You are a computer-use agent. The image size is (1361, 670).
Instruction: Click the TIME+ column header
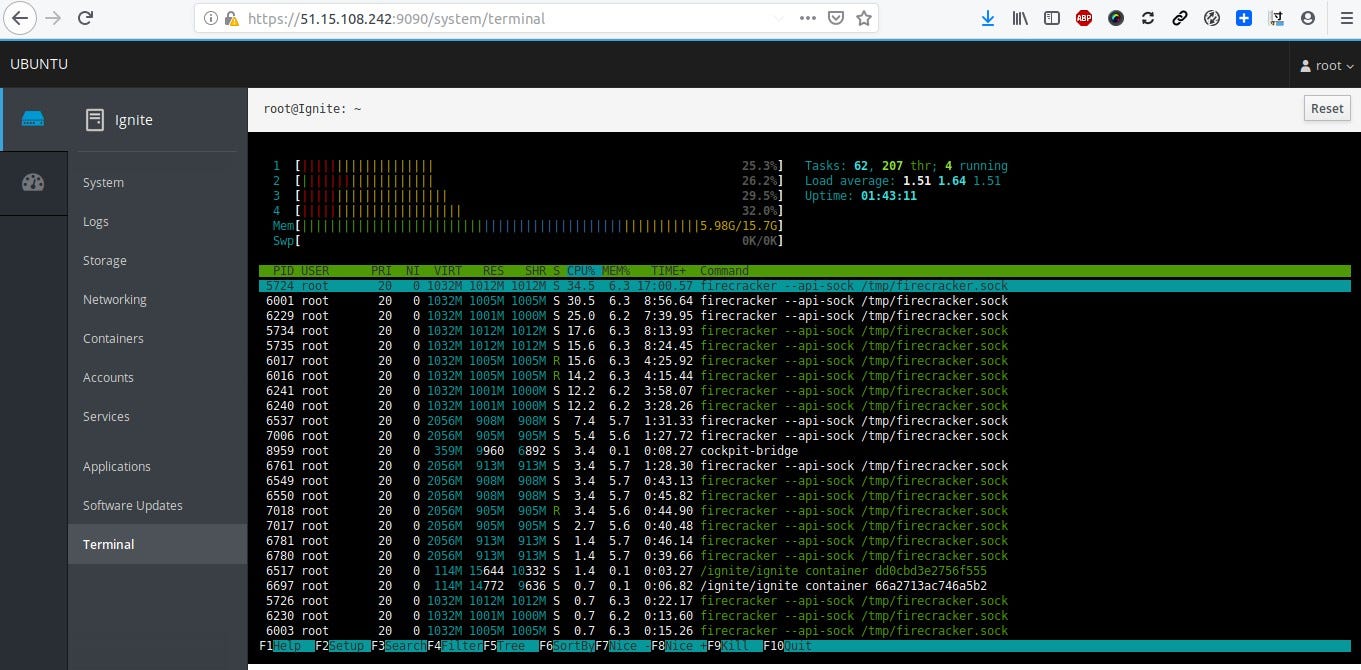click(x=669, y=271)
